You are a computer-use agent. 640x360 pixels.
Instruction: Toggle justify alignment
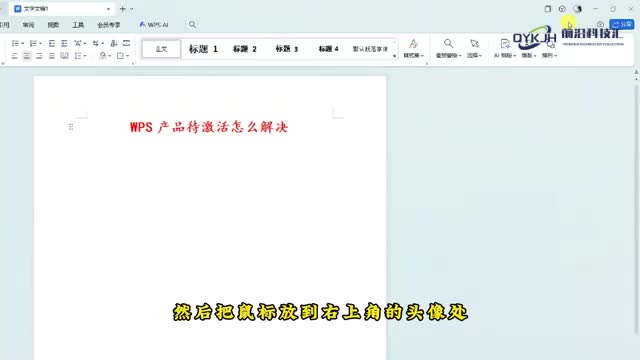[52, 56]
